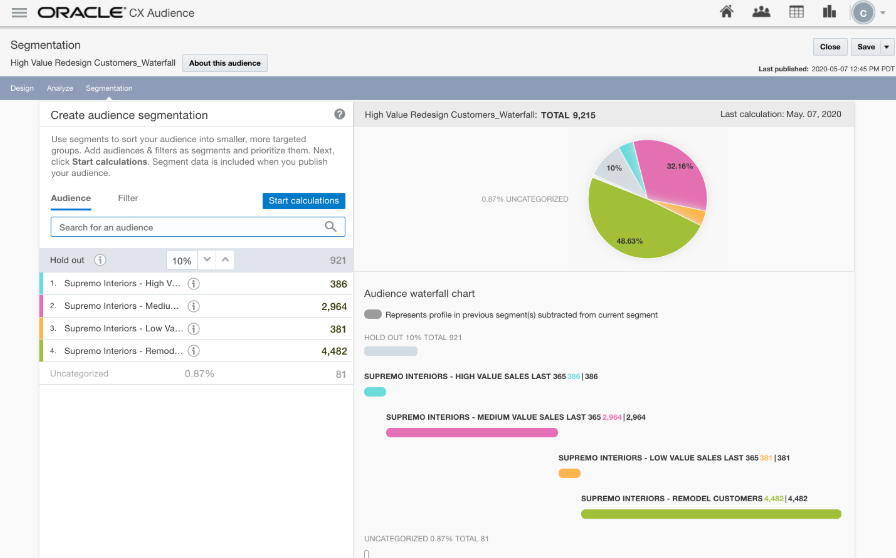The image size is (896, 558).
Task: Click the Search for an audience field
Action: click(198, 227)
